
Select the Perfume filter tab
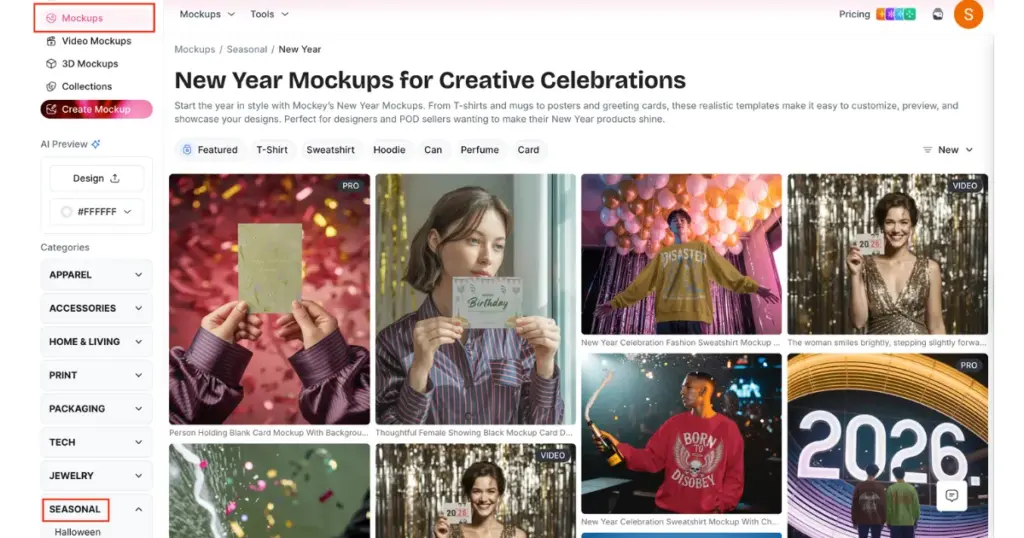coord(479,150)
